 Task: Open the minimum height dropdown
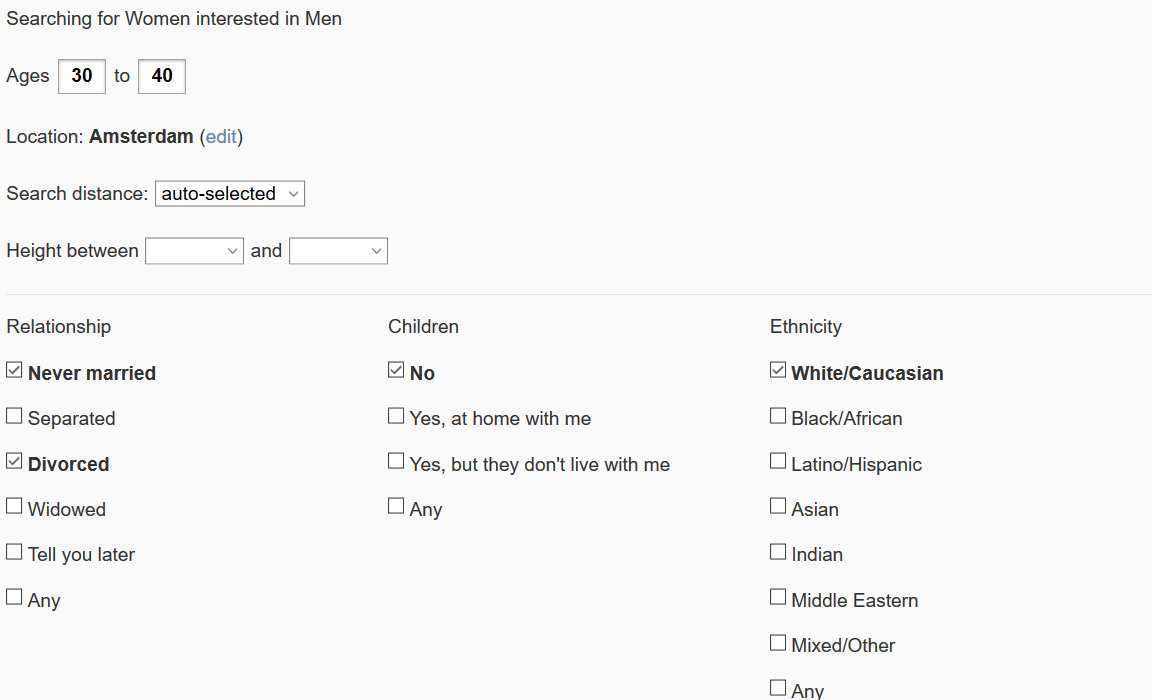click(x=194, y=251)
